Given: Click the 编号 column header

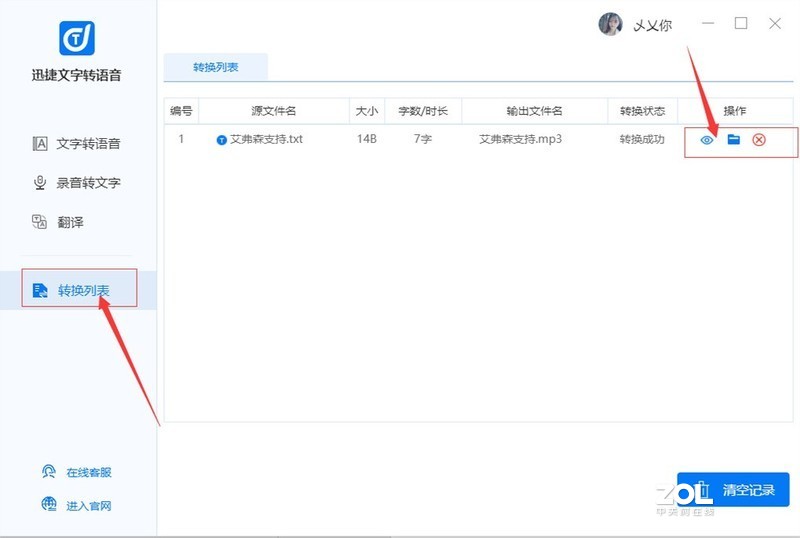Looking at the screenshot, I should (181, 111).
